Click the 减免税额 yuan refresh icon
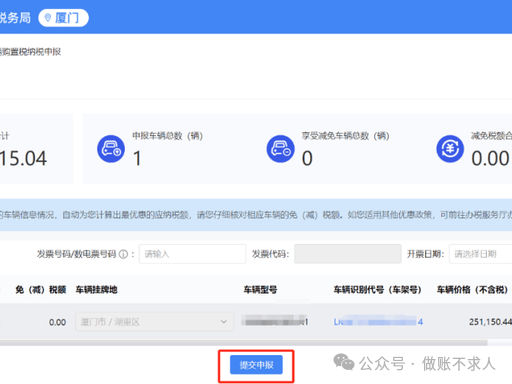The image size is (512, 384). click(450, 149)
